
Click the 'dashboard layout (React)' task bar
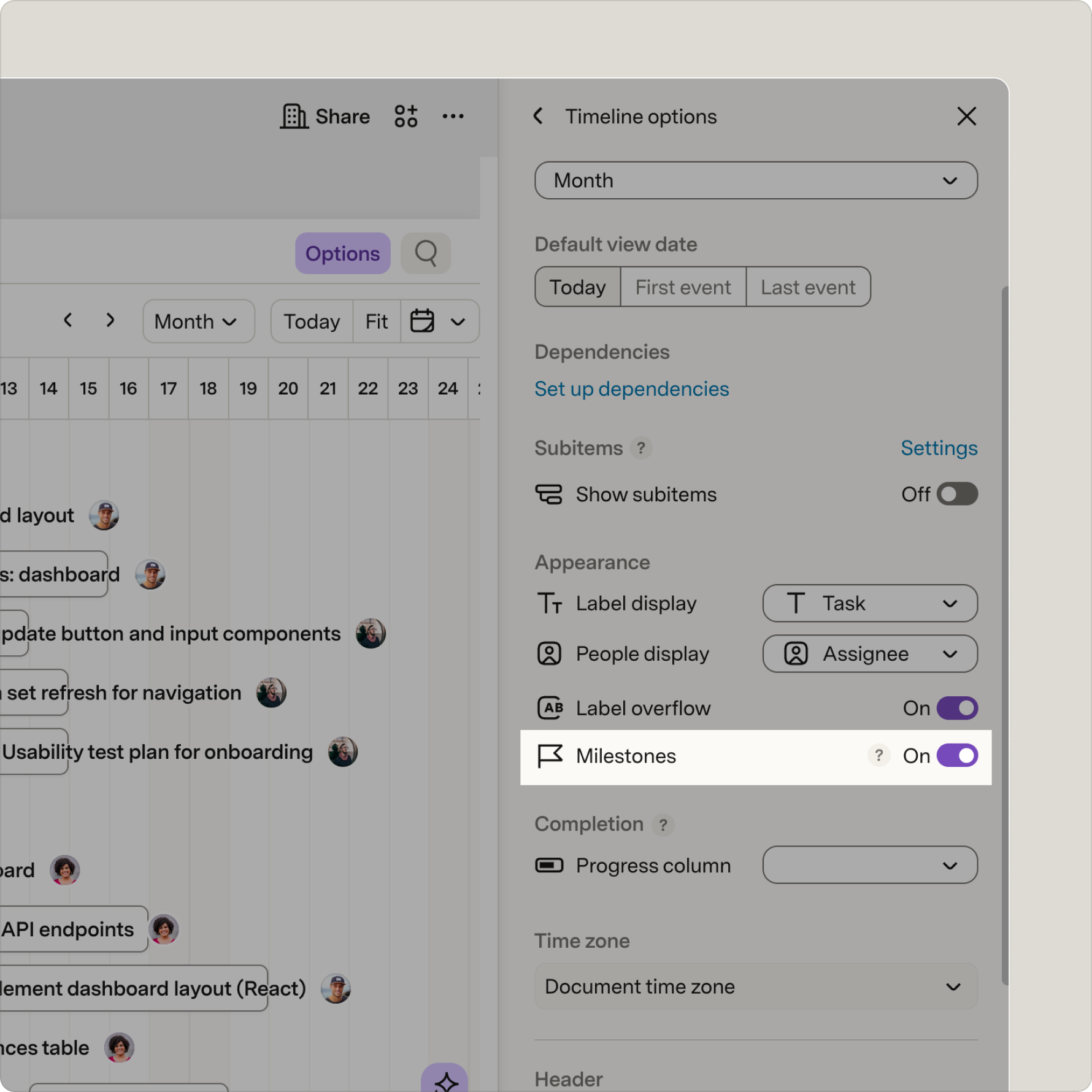click(134, 988)
